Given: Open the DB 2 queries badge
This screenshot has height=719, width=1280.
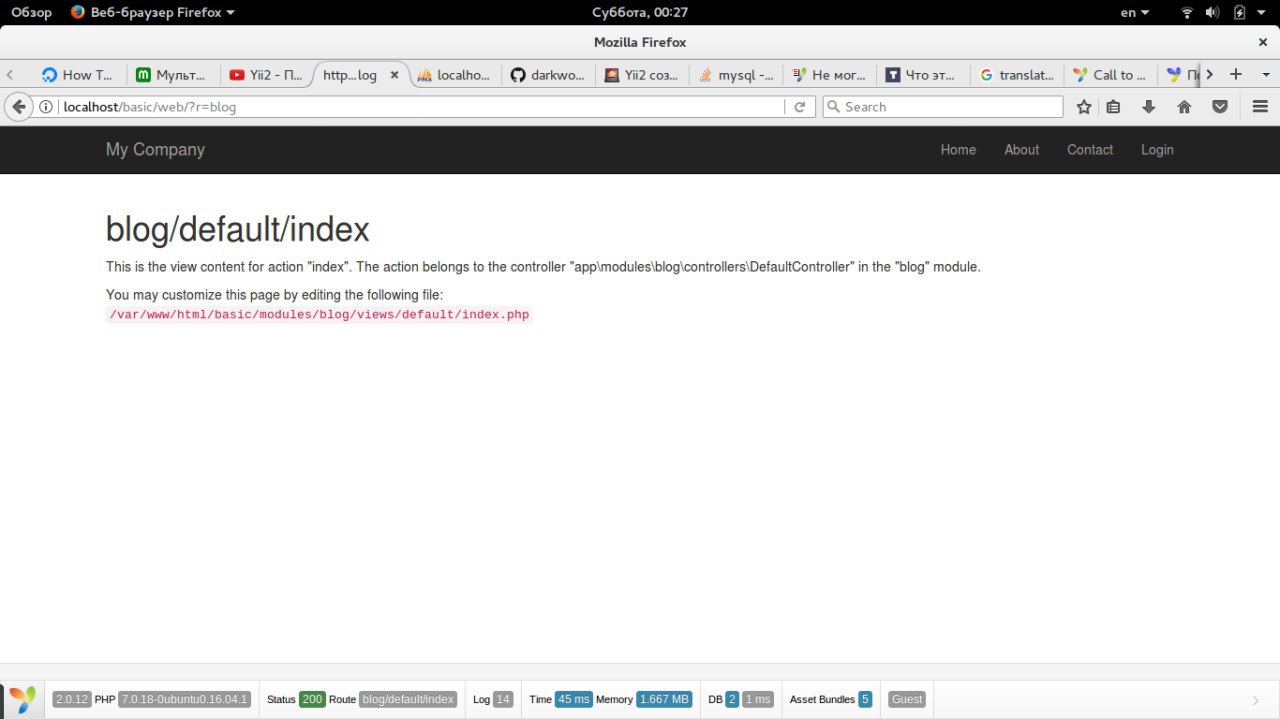Looking at the screenshot, I should point(732,699).
